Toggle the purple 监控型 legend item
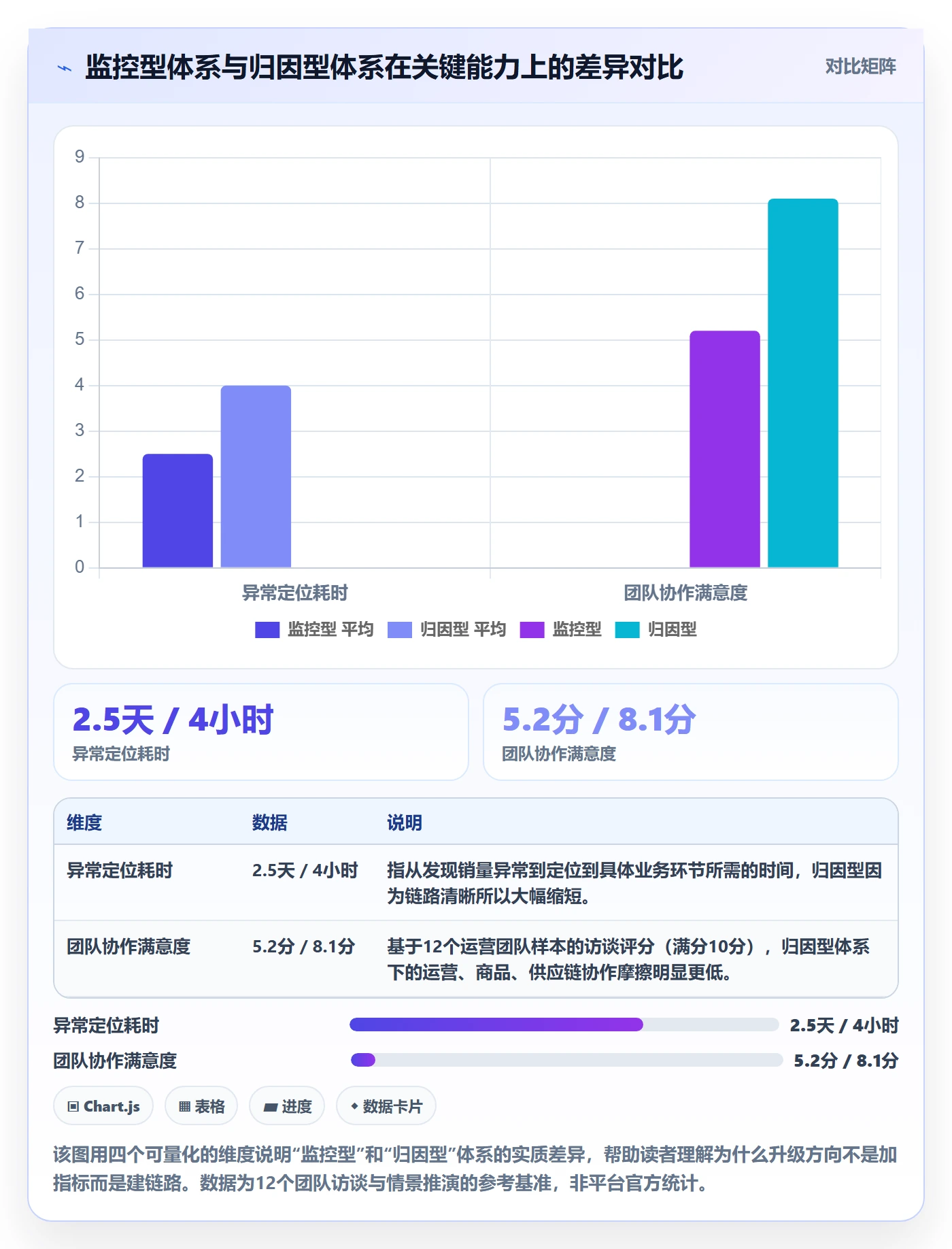The image size is (952, 1249). [561, 630]
